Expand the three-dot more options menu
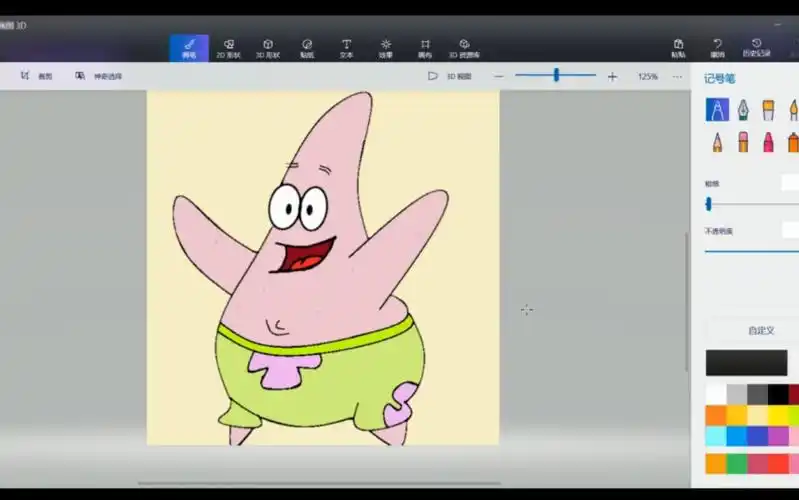This screenshot has height=500, width=799. click(x=676, y=76)
